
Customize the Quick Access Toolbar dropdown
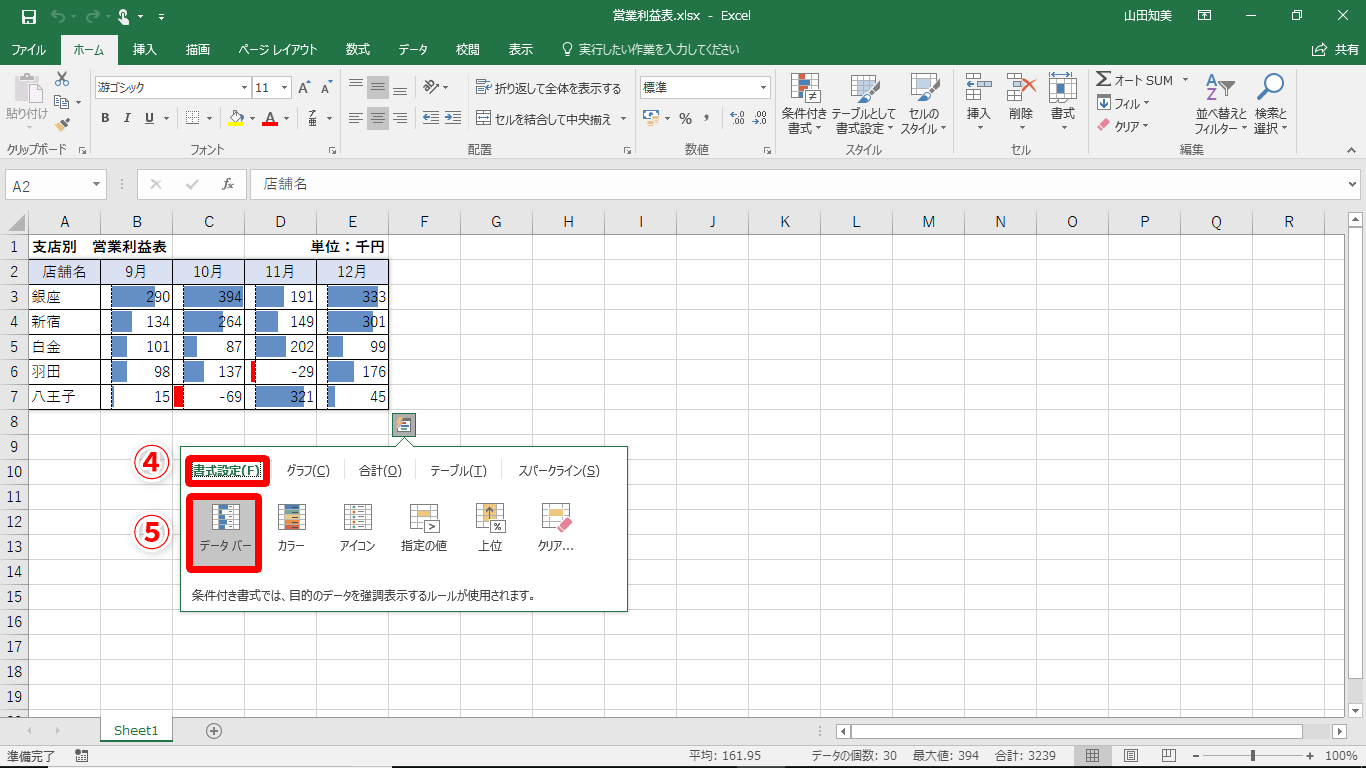point(162,16)
